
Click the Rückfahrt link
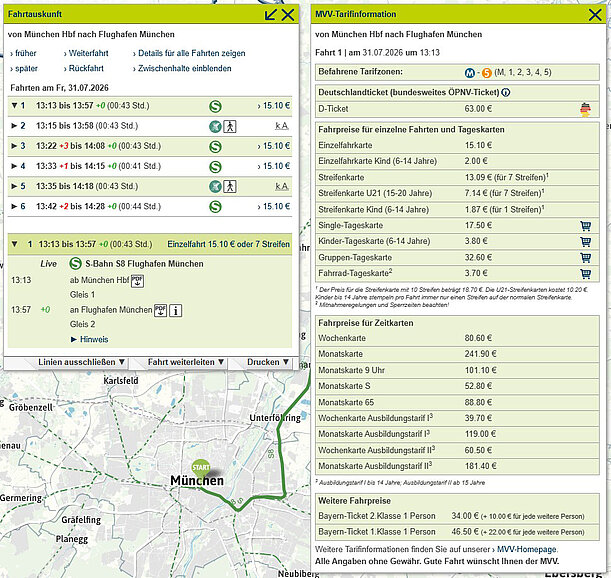point(84,69)
